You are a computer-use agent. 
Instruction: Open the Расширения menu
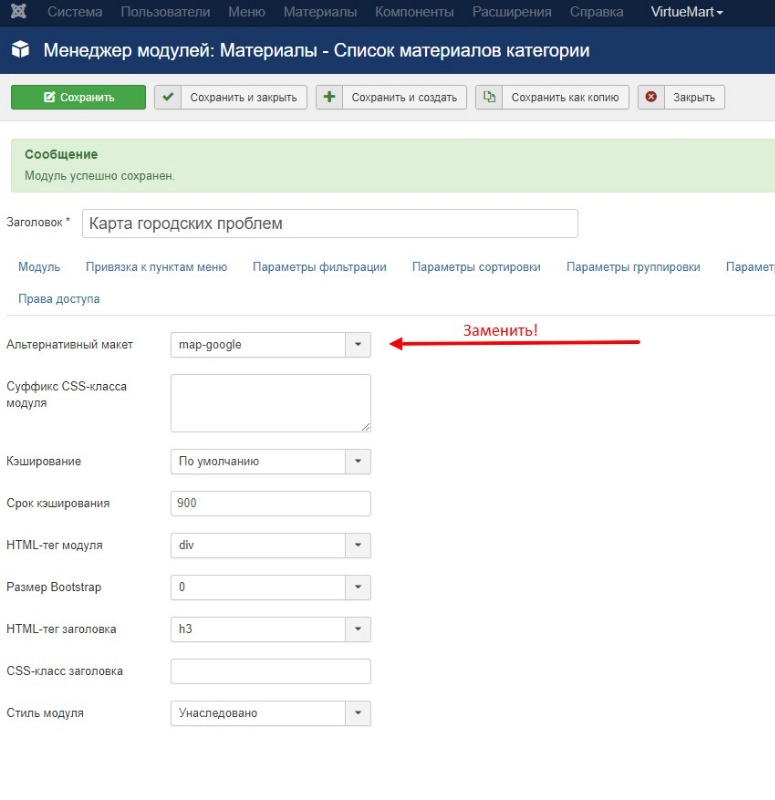point(511,12)
